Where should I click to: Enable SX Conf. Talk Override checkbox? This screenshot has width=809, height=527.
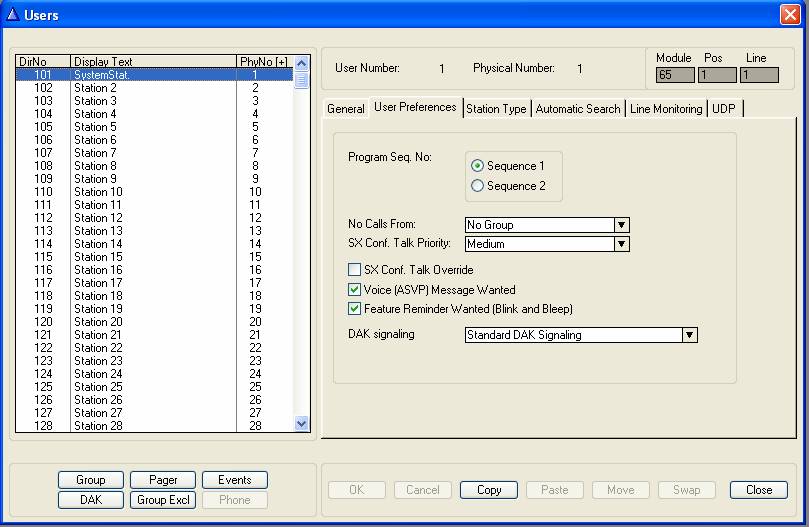(x=354, y=269)
